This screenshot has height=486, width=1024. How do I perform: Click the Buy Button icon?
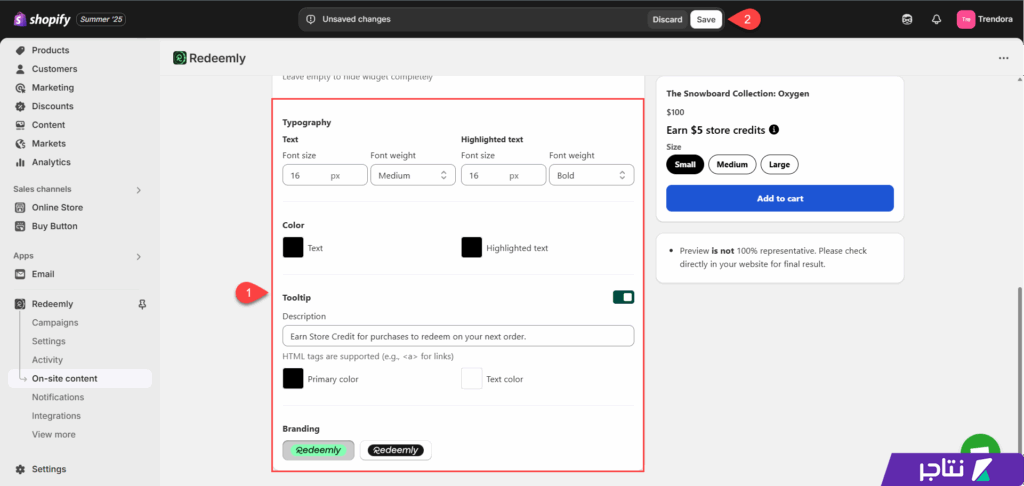point(20,226)
